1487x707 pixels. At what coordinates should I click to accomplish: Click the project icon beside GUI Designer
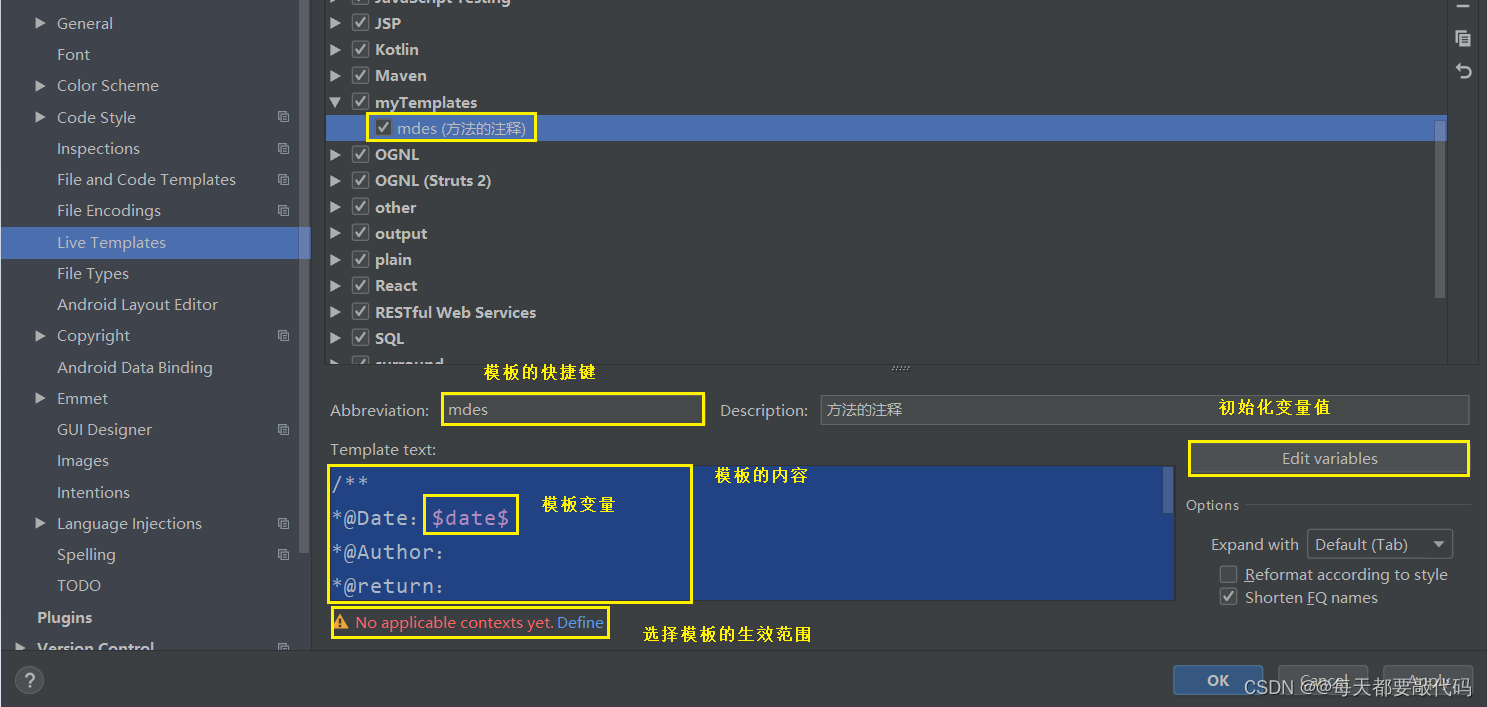[x=283, y=429]
